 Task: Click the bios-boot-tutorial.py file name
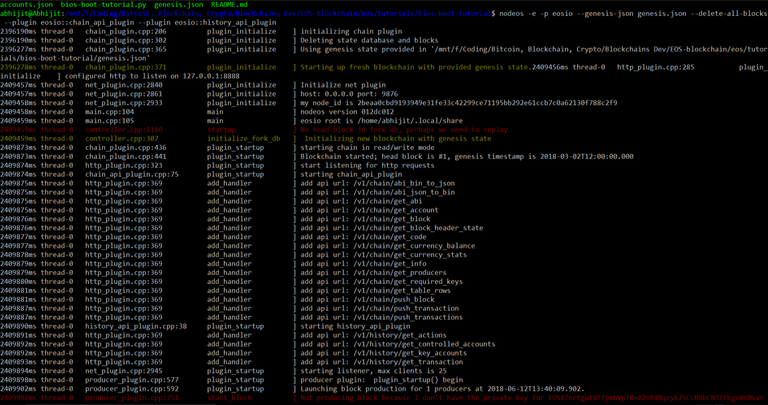point(103,4)
